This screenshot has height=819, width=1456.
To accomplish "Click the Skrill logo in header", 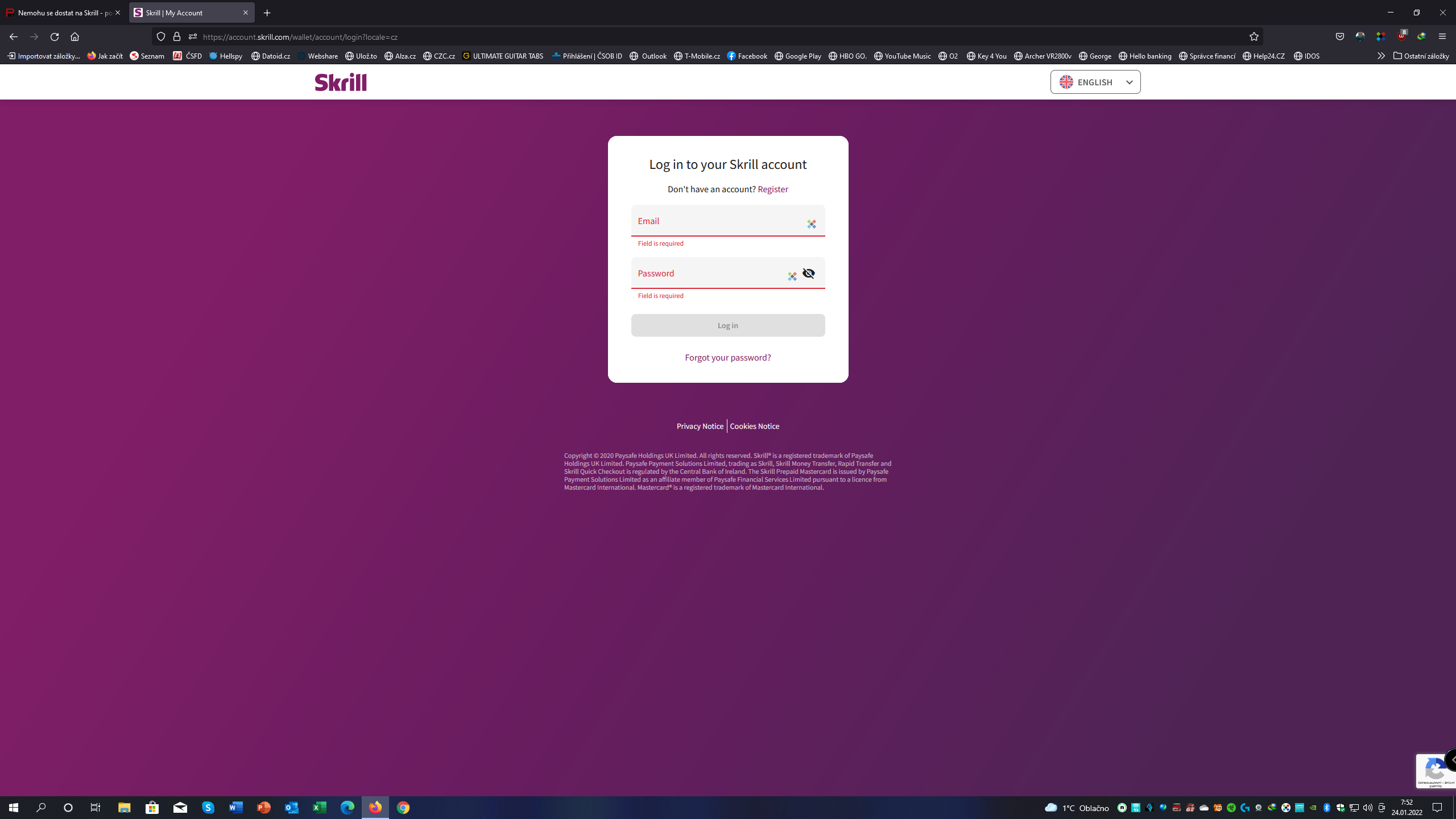I will tap(341, 82).
